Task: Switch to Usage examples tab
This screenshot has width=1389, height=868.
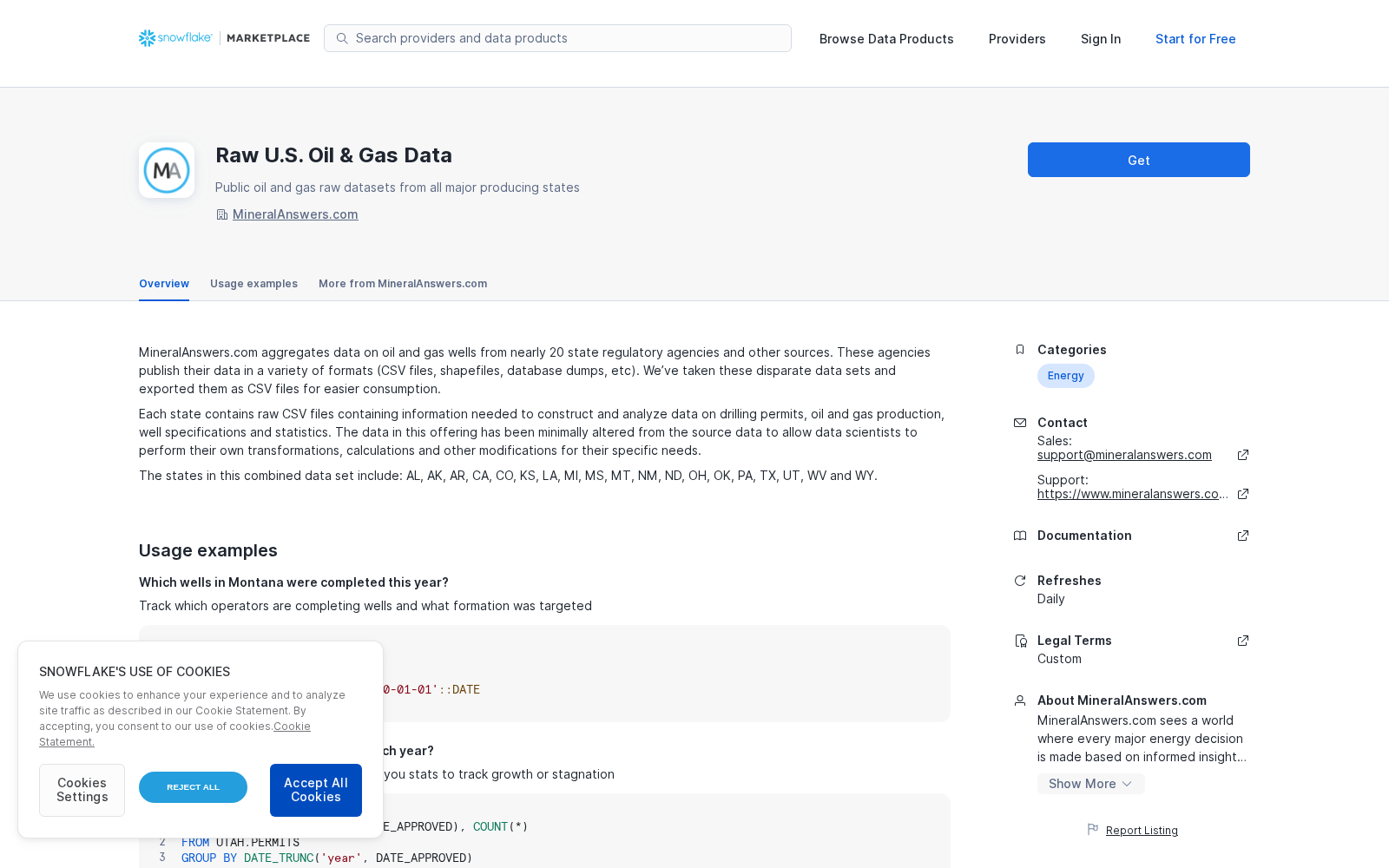Action: 253,284
